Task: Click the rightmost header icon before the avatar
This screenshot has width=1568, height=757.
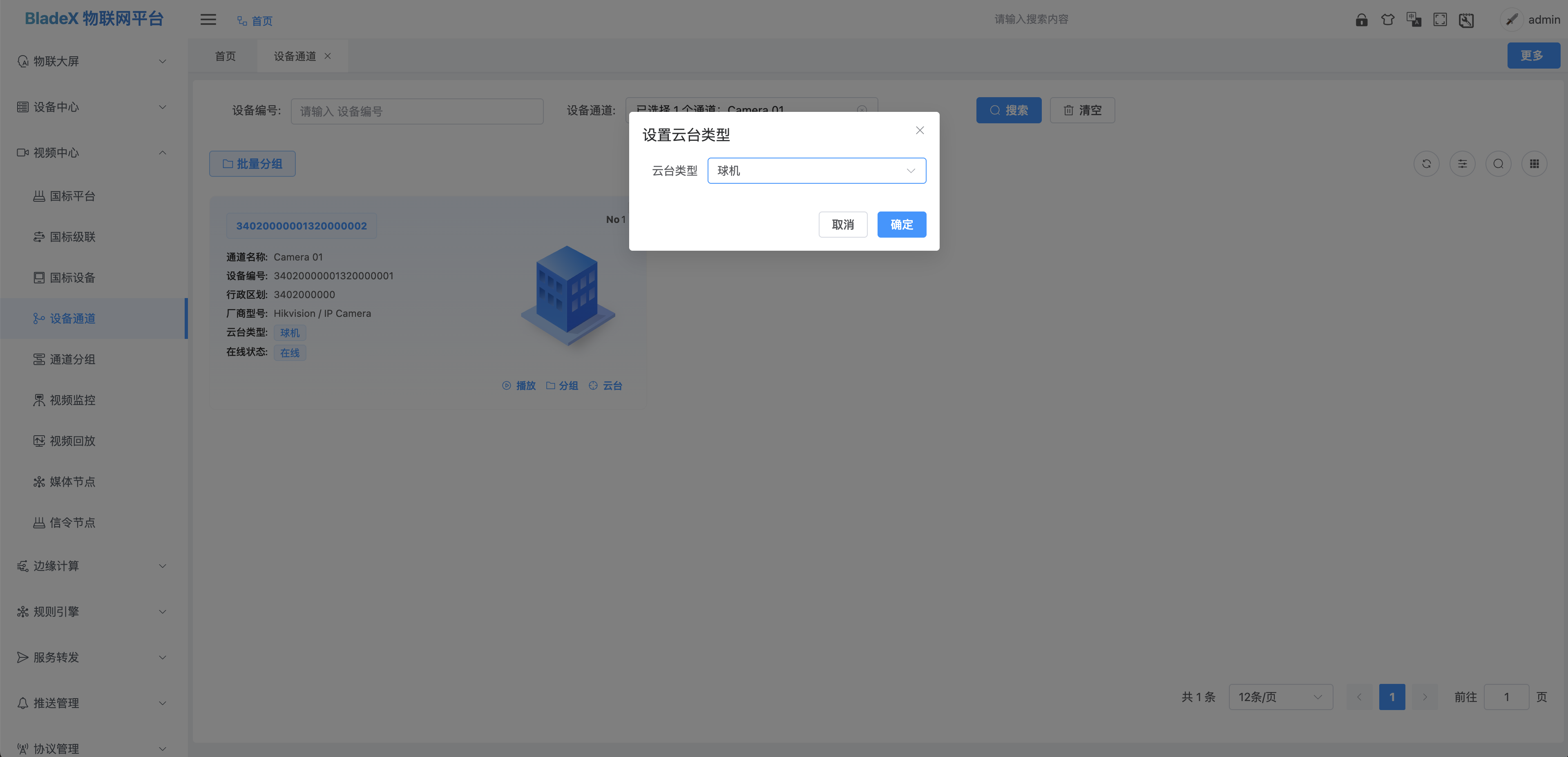Action: pyautogui.click(x=1466, y=20)
